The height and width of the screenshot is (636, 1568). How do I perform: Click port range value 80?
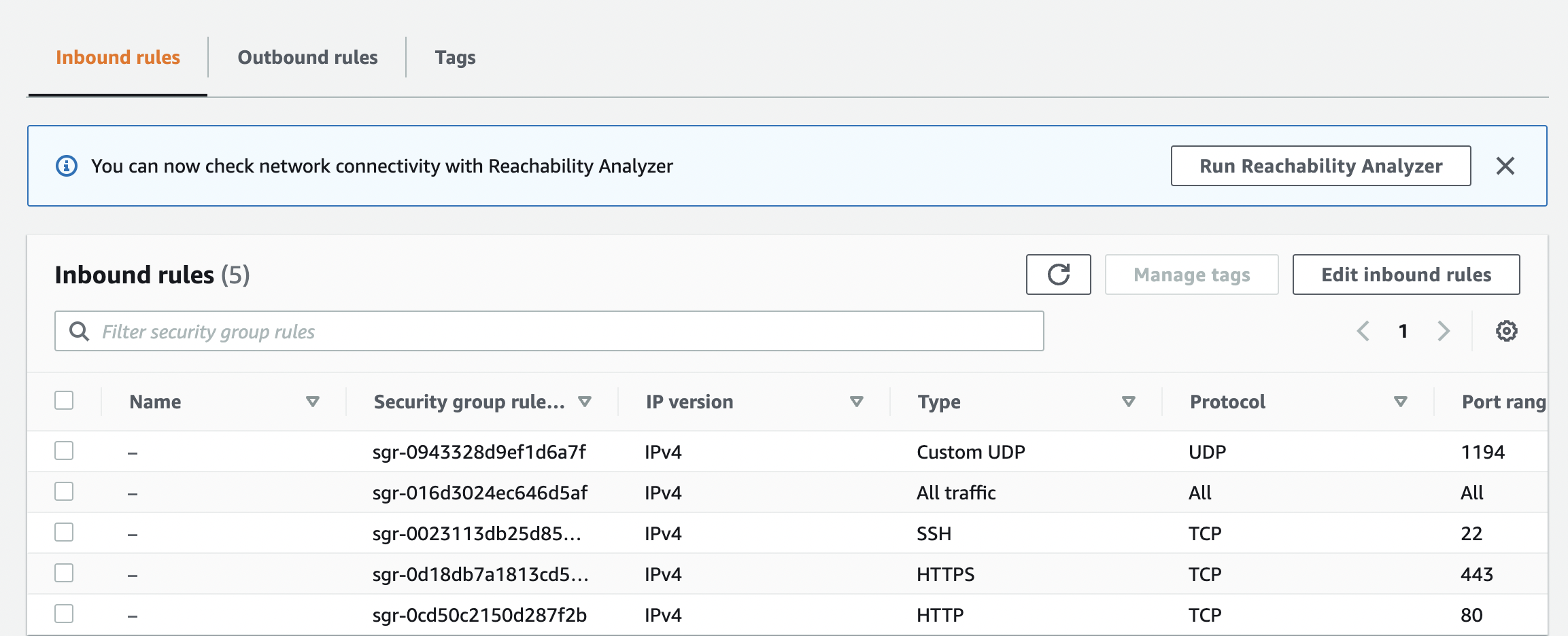pos(1471,615)
